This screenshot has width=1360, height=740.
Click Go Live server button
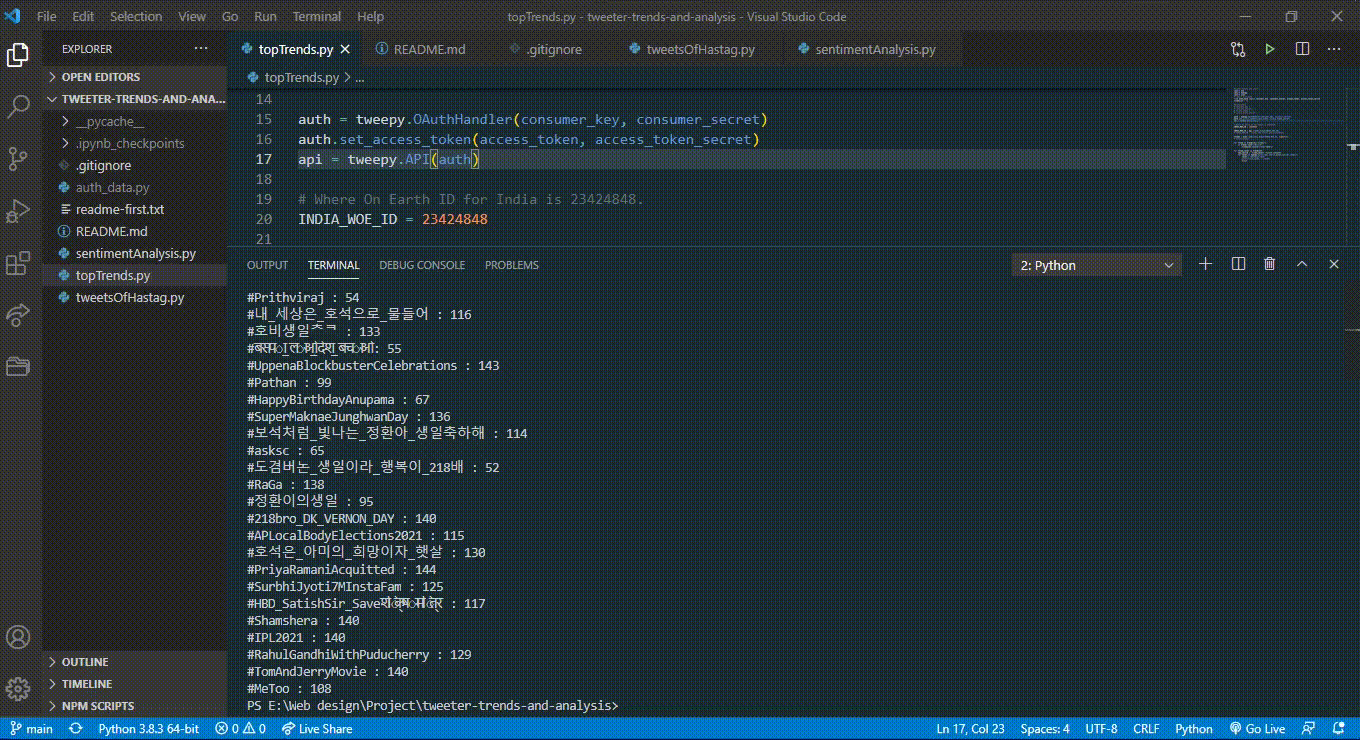(x=1258, y=729)
